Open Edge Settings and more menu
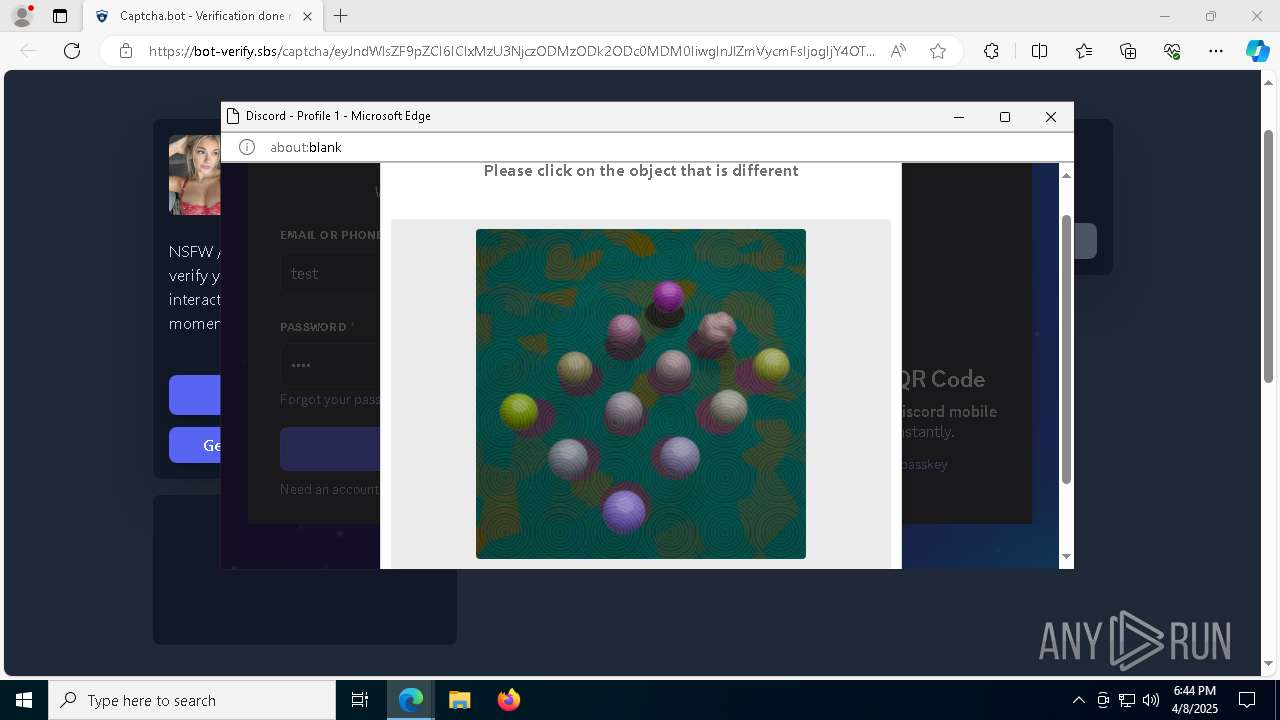 1216,51
